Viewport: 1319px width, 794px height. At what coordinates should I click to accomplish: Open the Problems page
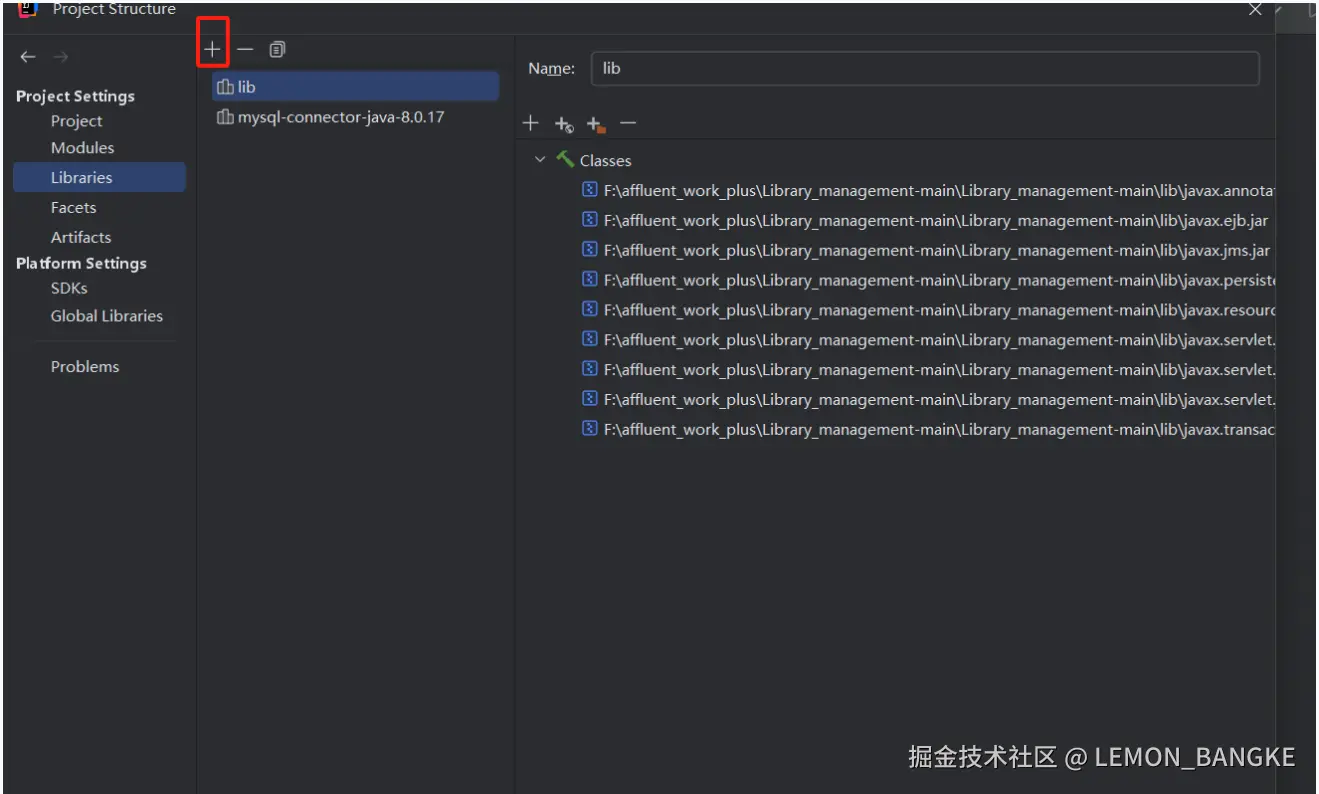coord(85,367)
